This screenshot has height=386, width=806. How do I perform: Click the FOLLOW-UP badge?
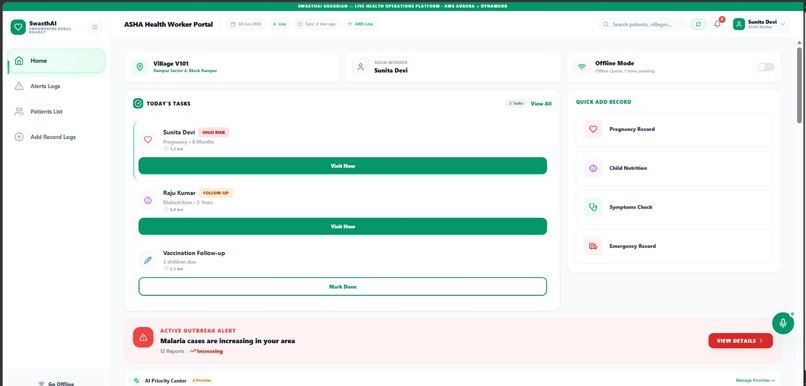[x=216, y=193]
